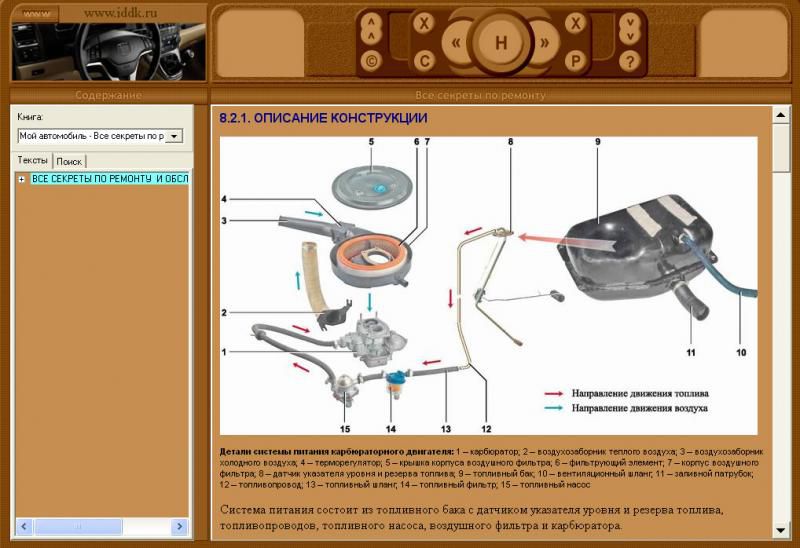Click the contents tree horizontal scroll-right arrow
The height and width of the screenshot is (548, 800).
tap(181, 526)
